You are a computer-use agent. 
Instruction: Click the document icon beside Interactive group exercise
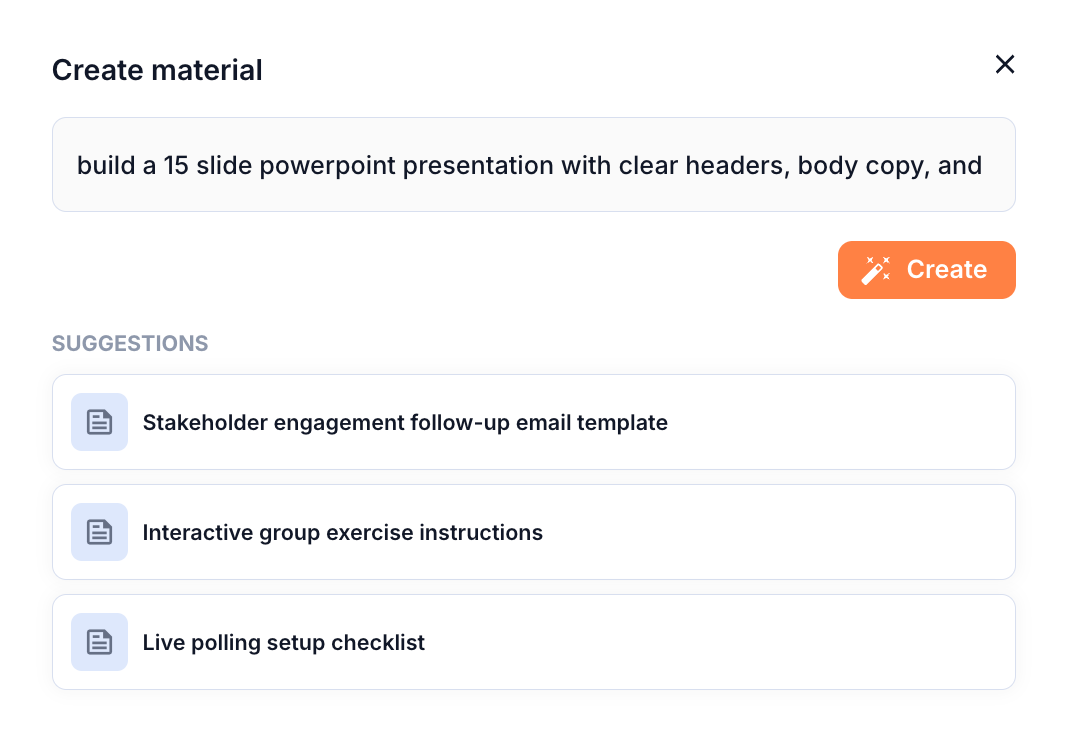[x=99, y=532]
